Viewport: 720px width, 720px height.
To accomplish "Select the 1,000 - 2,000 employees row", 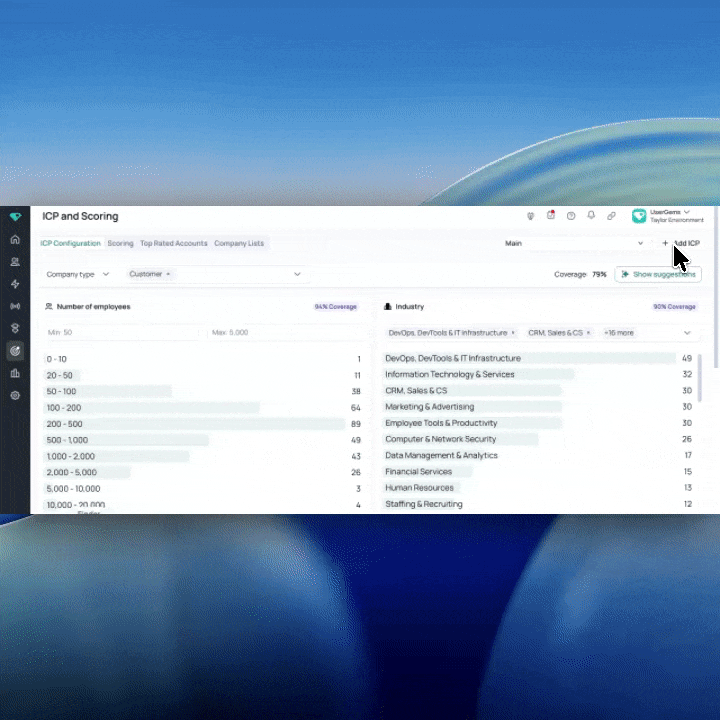I will 203,456.
